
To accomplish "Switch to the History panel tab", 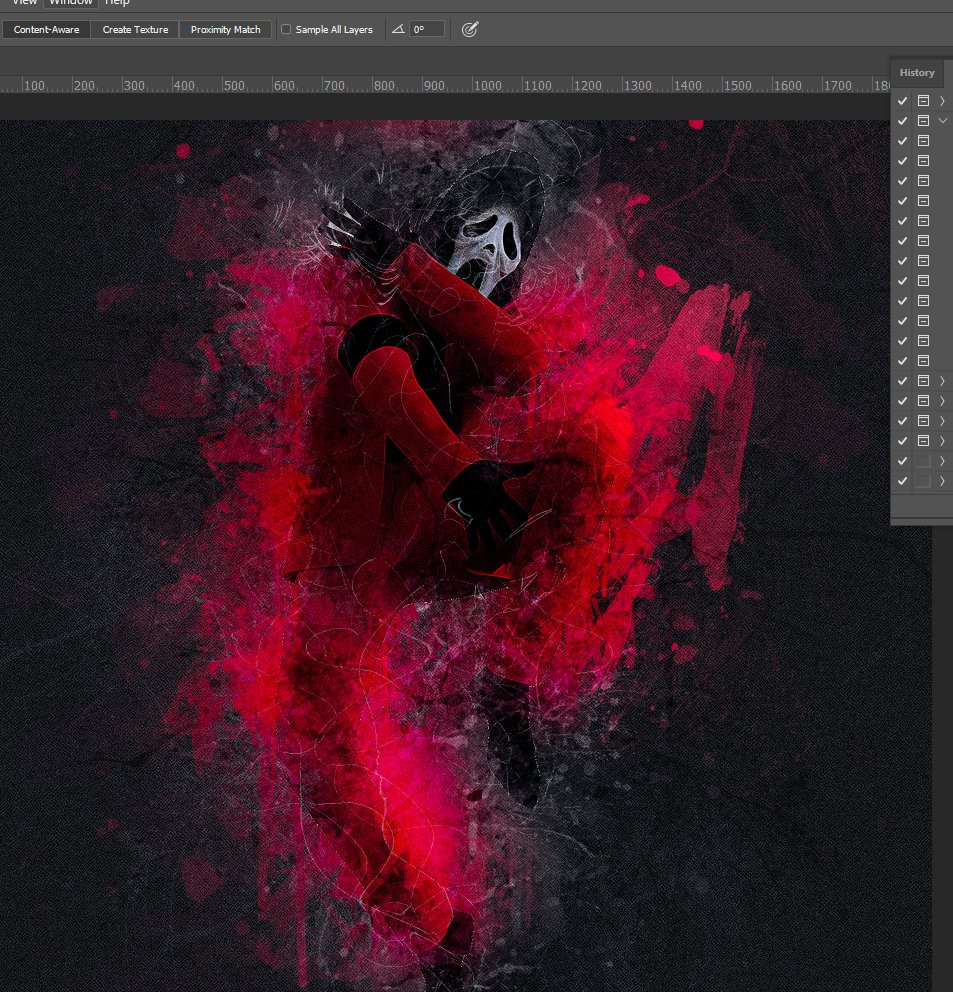I will pyautogui.click(x=917, y=73).
